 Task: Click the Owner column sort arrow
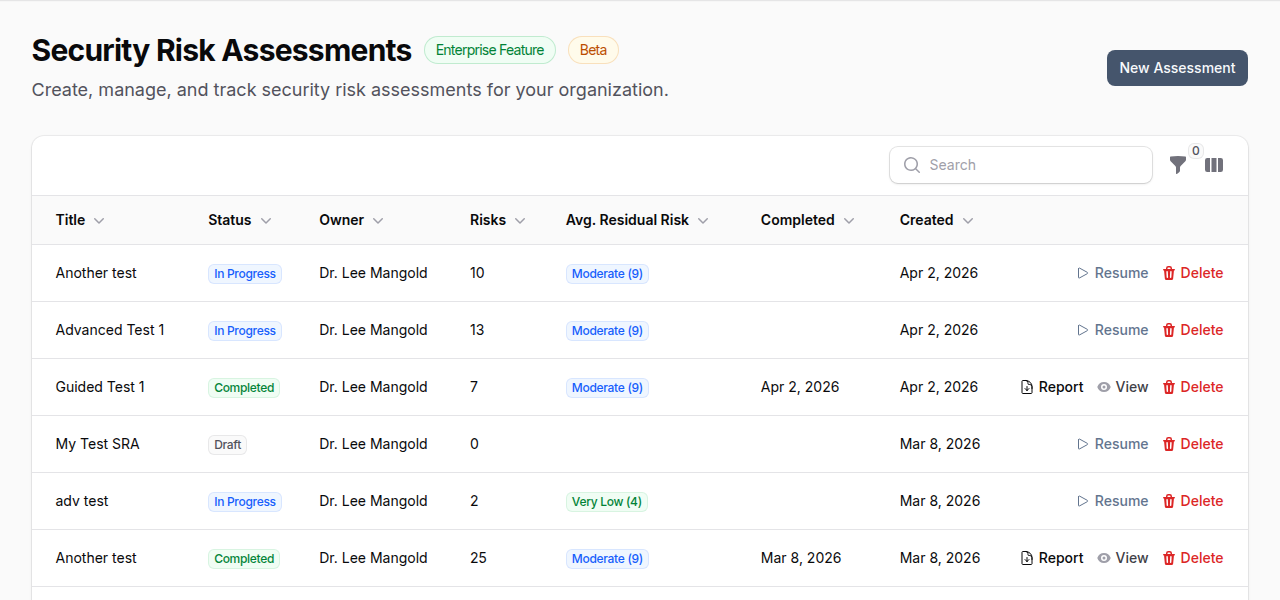(378, 219)
